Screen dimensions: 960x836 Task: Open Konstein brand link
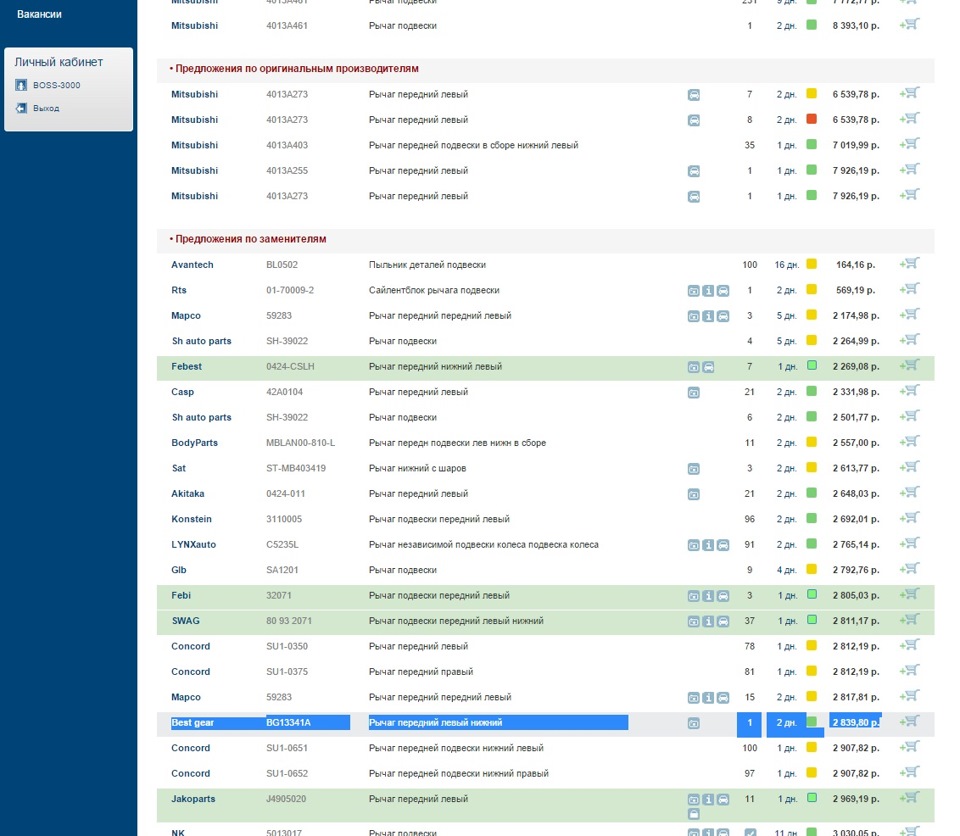click(x=191, y=519)
